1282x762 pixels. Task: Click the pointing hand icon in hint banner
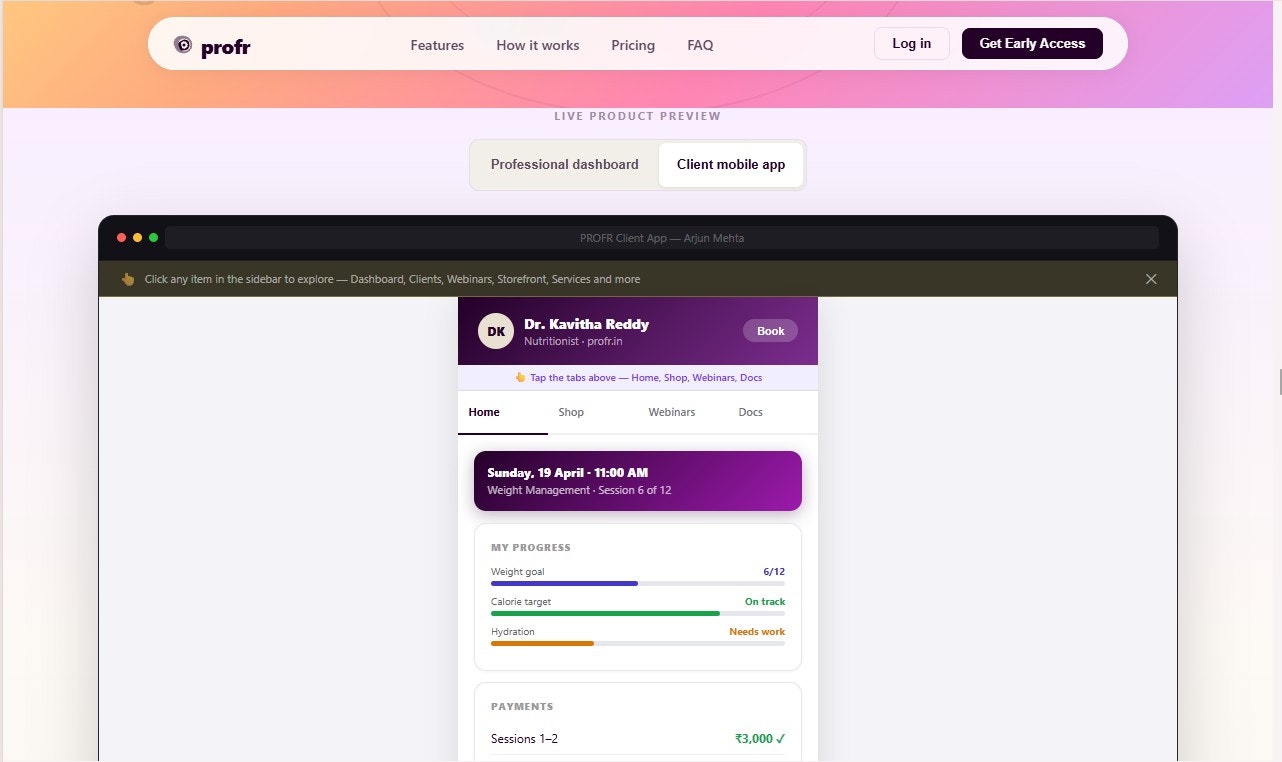pos(128,279)
